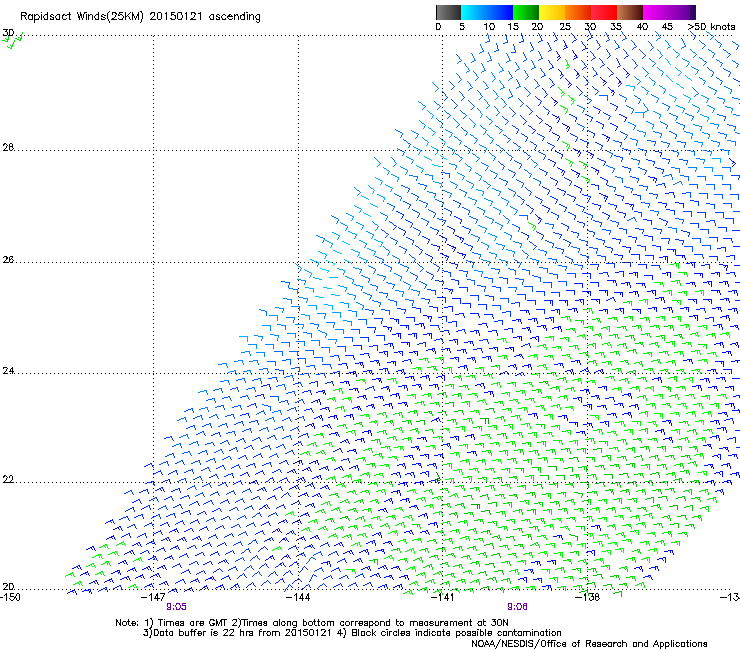Click the purple '9:06' time stamp
This screenshot has height=650, width=740.
click(x=517, y=607)
